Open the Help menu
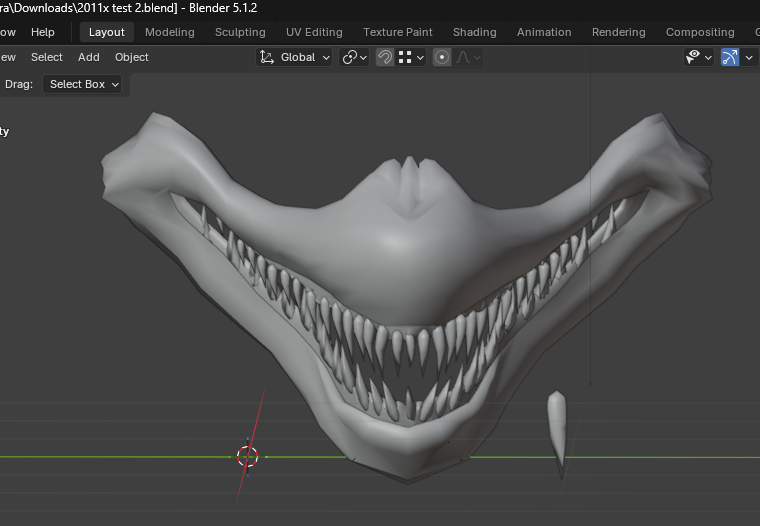Viewport: 760px width, 526px height. (43, 32)
